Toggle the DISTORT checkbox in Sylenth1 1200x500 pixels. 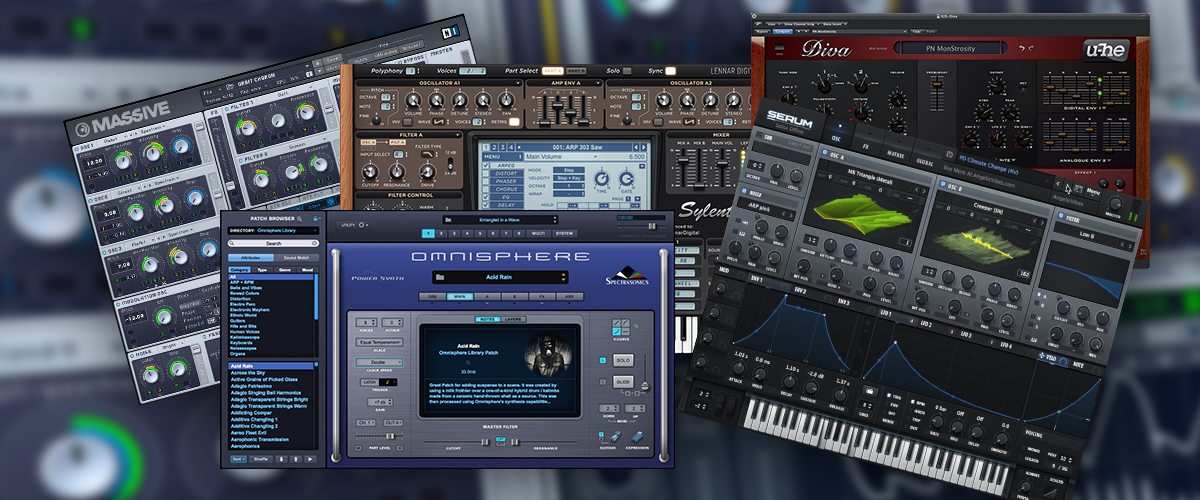coord(486,173)
